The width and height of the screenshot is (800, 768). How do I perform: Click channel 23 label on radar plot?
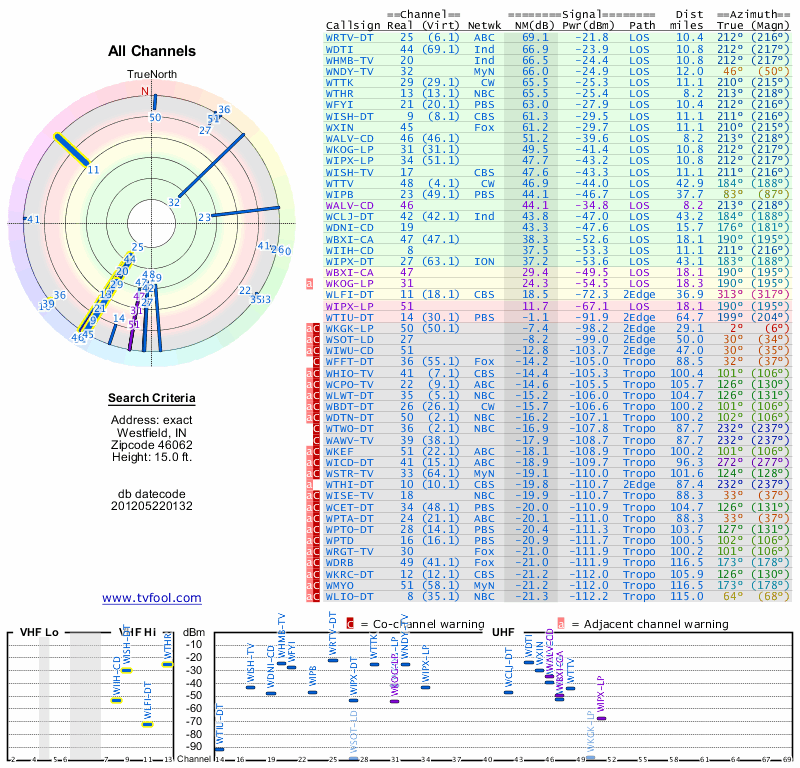click(204, 217)
